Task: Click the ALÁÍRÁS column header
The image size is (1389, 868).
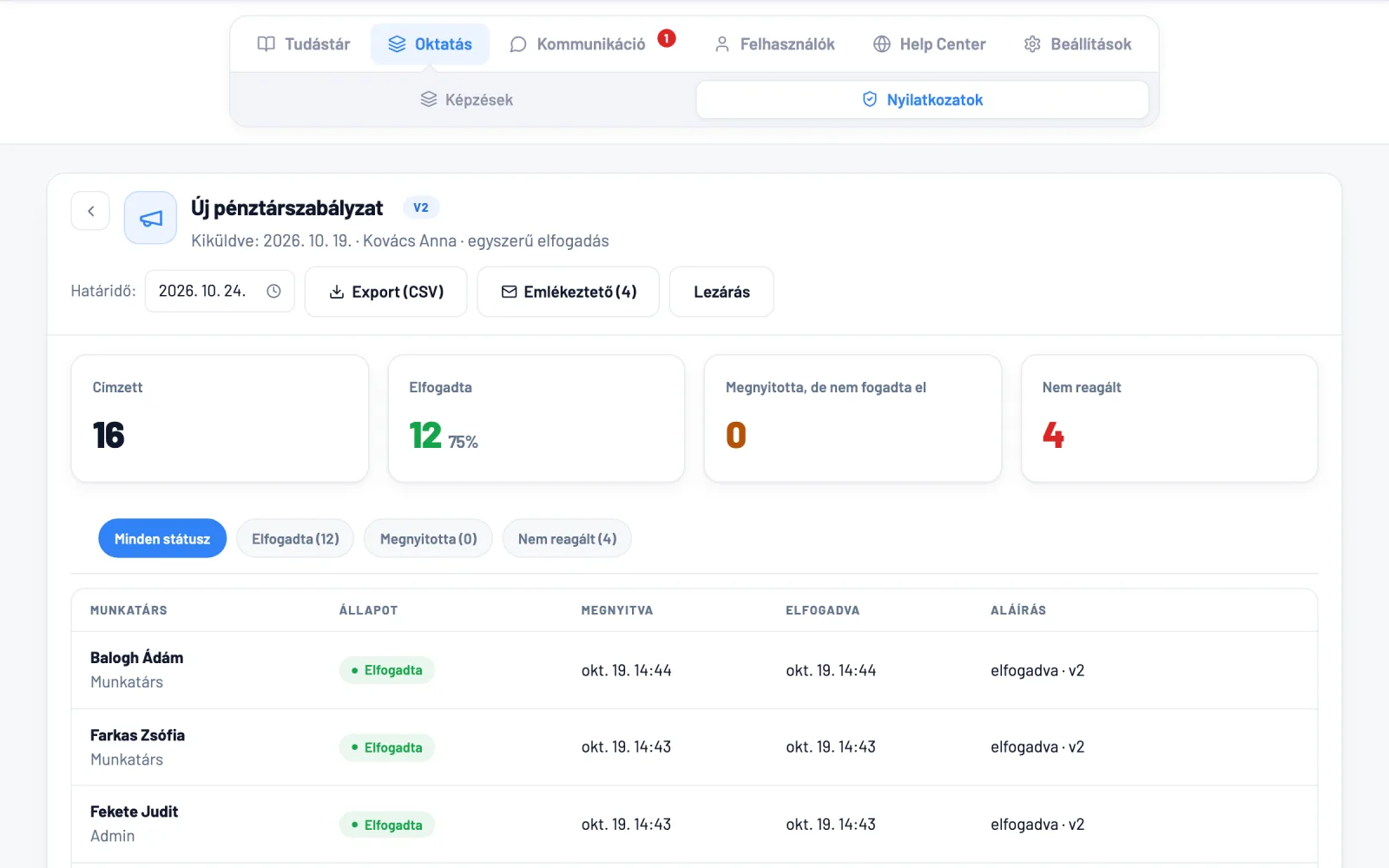Action: point(1018,610)
